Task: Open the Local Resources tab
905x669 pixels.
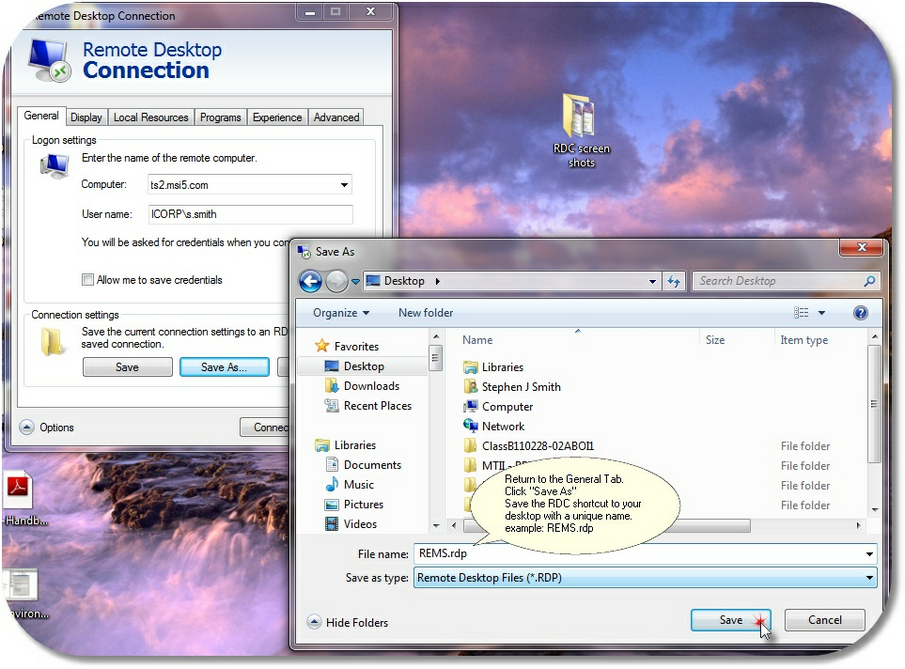Action: 150,117
